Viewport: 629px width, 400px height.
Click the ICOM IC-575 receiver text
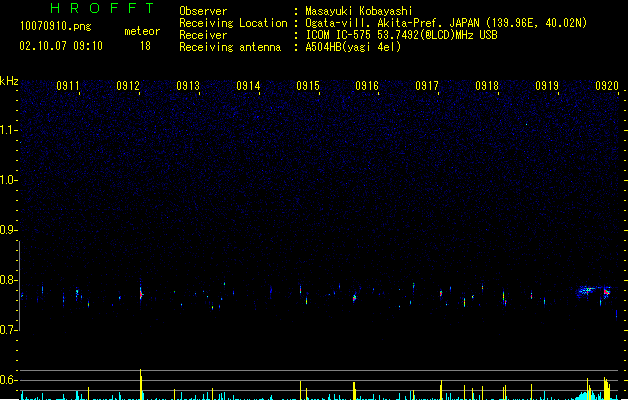click(x=401, y=35)
